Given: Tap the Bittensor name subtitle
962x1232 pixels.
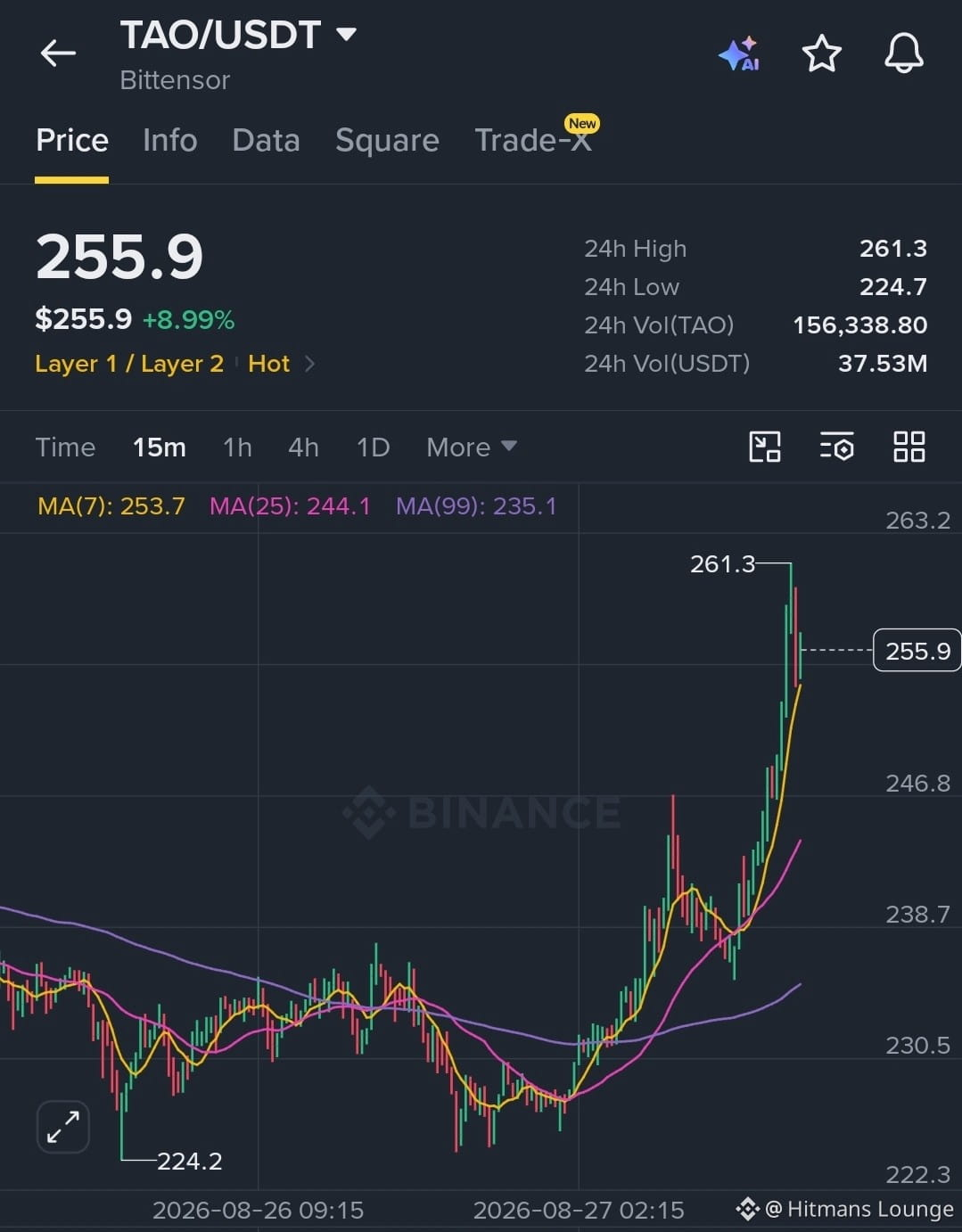Looking at the screenshot, I should [175, 80].
